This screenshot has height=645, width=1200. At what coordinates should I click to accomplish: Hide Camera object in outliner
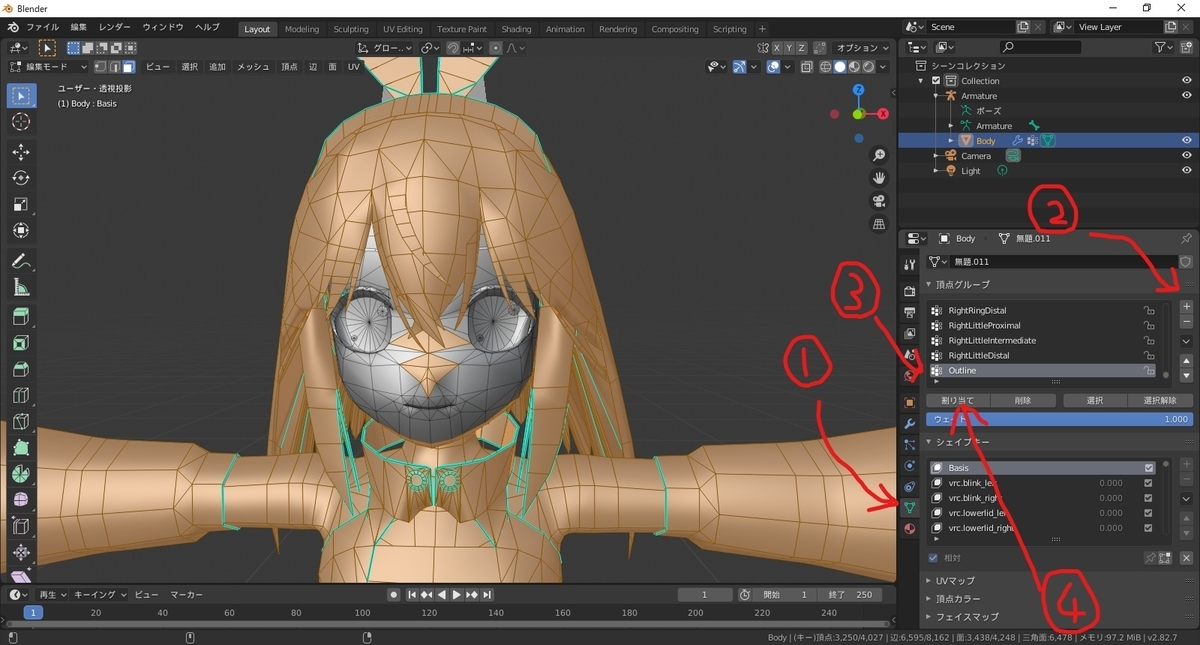[1186, 156]
